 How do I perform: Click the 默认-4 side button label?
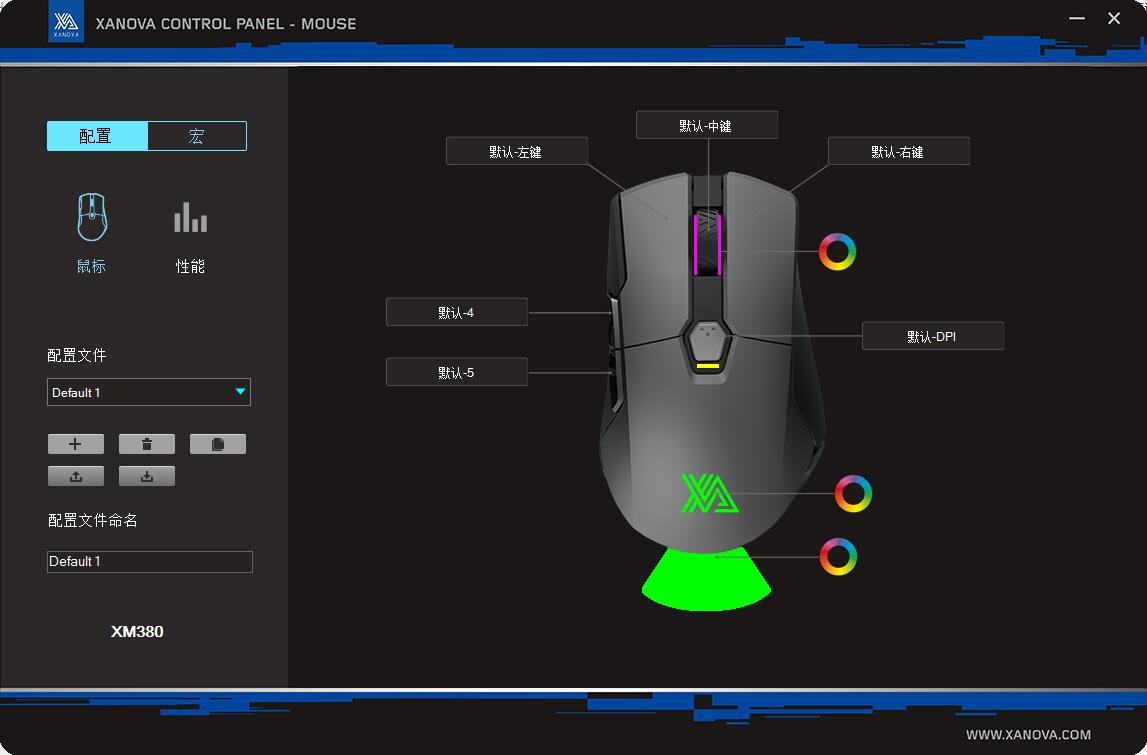tap(456, 312)
